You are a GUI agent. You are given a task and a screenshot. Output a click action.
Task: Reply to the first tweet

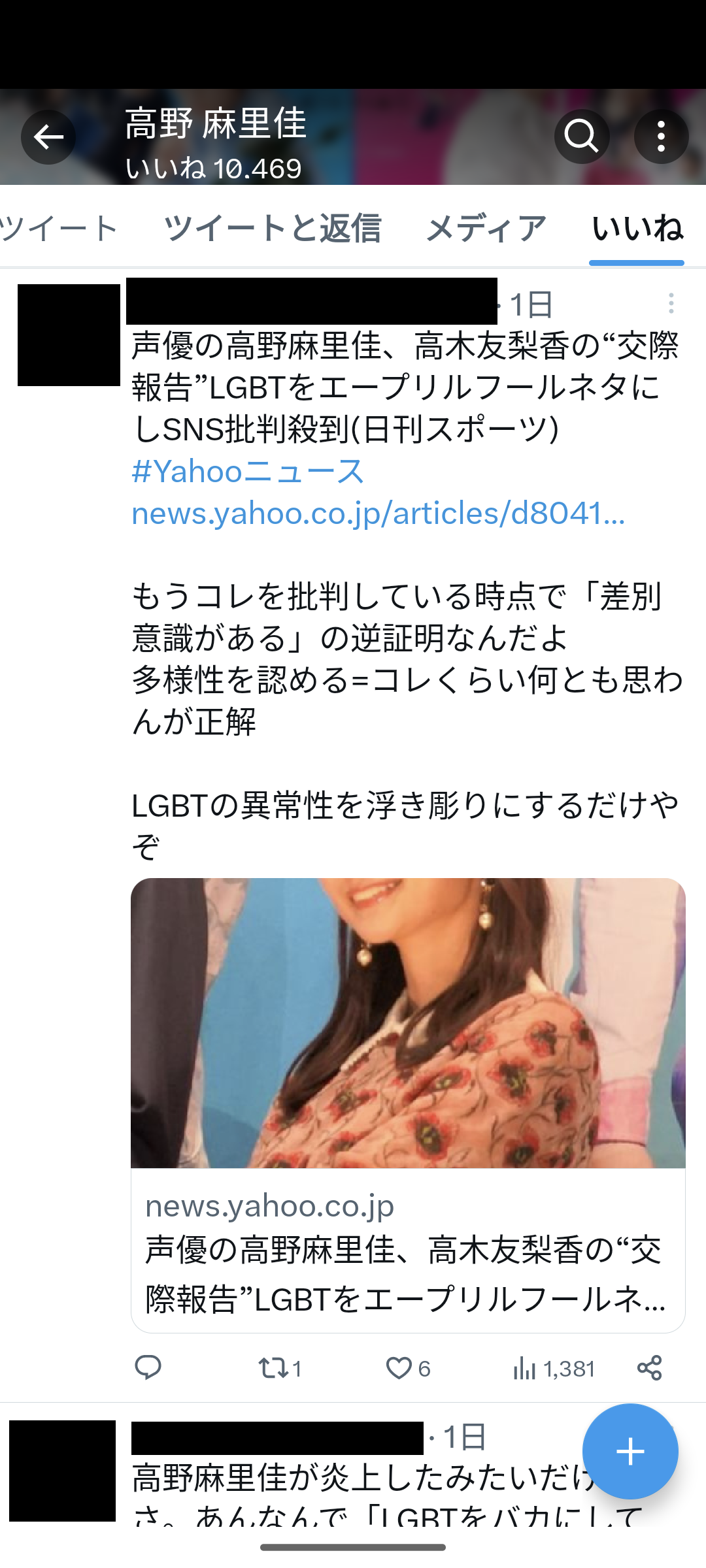148,1367
